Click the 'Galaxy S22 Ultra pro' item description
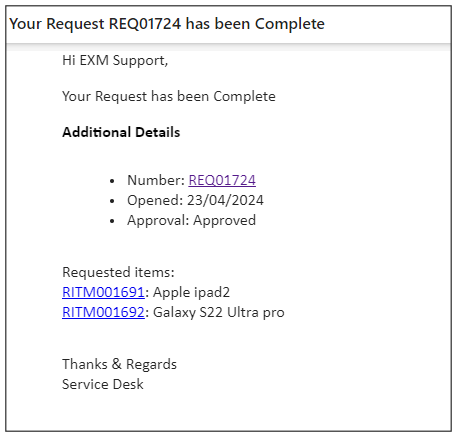This screenshot has width=459, height=437. (x=219, y=313)
